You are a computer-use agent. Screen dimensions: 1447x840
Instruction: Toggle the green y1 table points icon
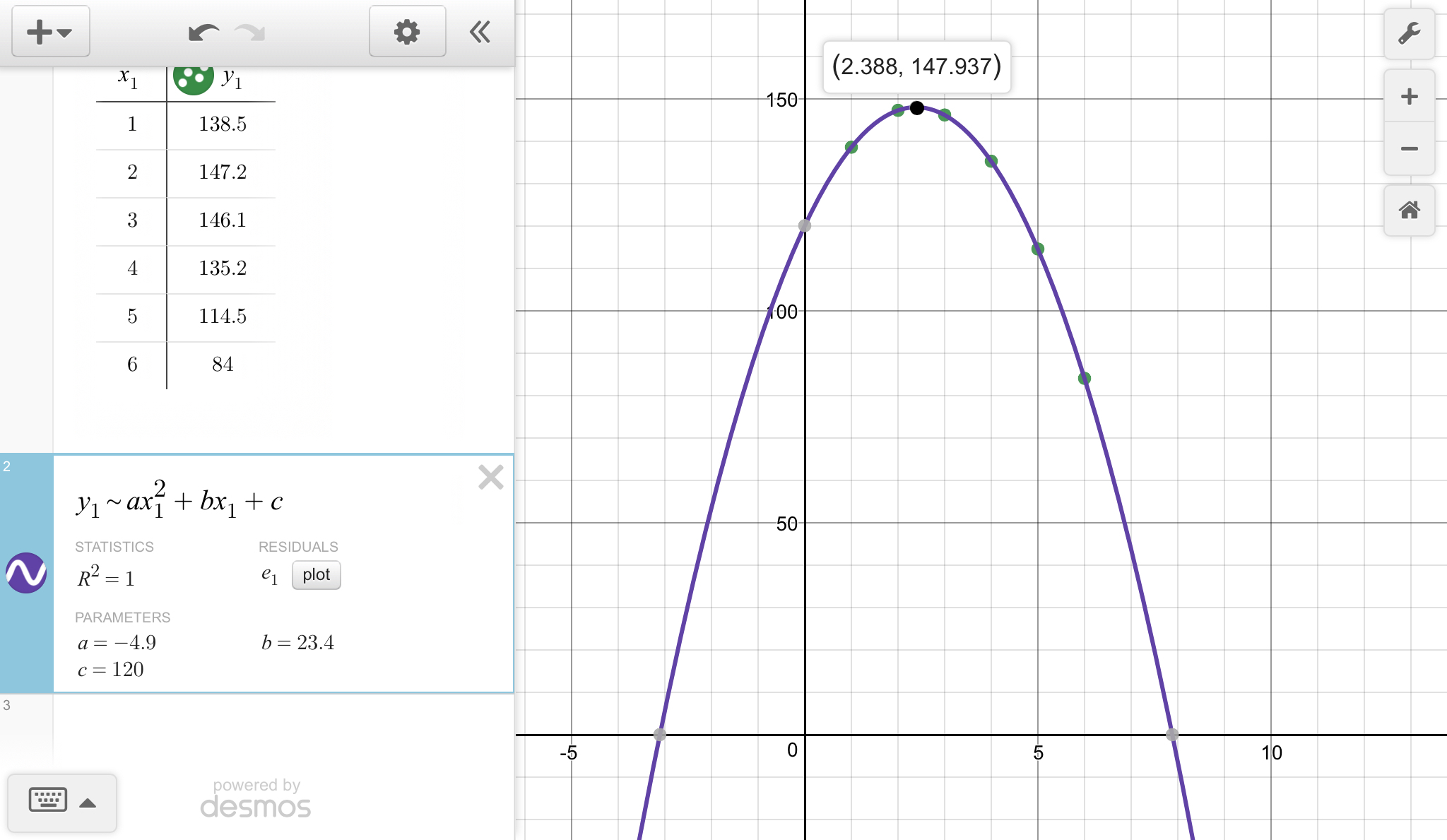click(193, 76)
